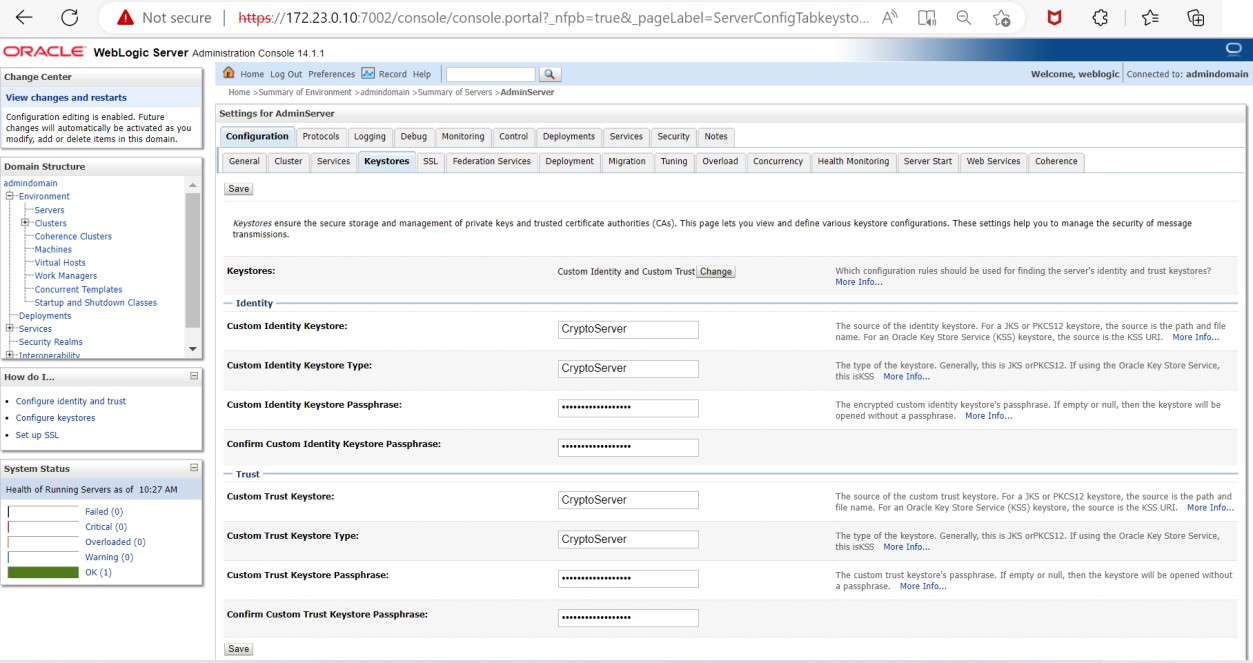Viewport: 1253px width, 663px height.
Task: Select the SSL subtab
Action: coord(430,161)
